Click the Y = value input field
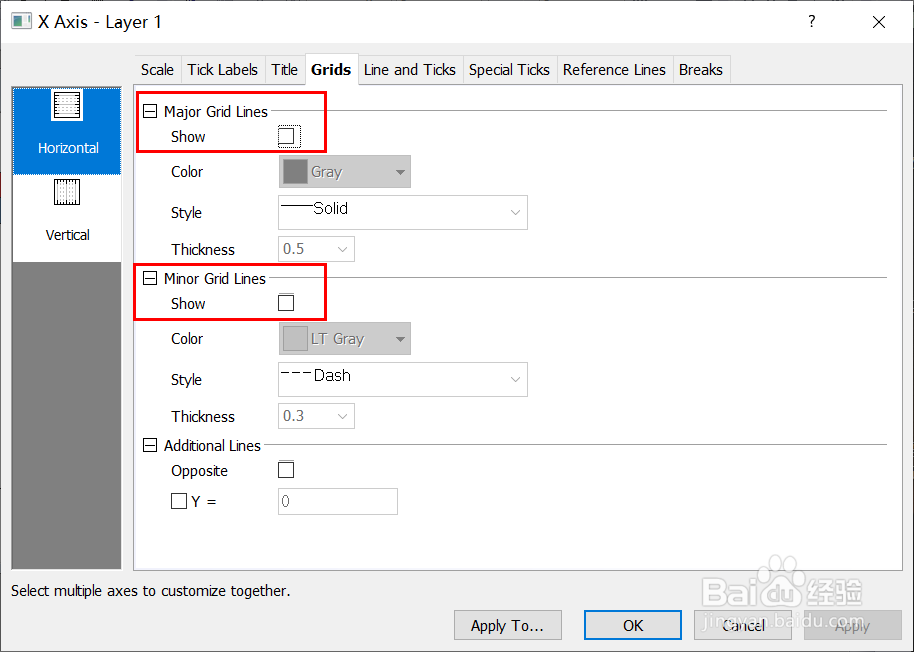The width and height of the screenshot is (914, 652). [x=337, y=502]
